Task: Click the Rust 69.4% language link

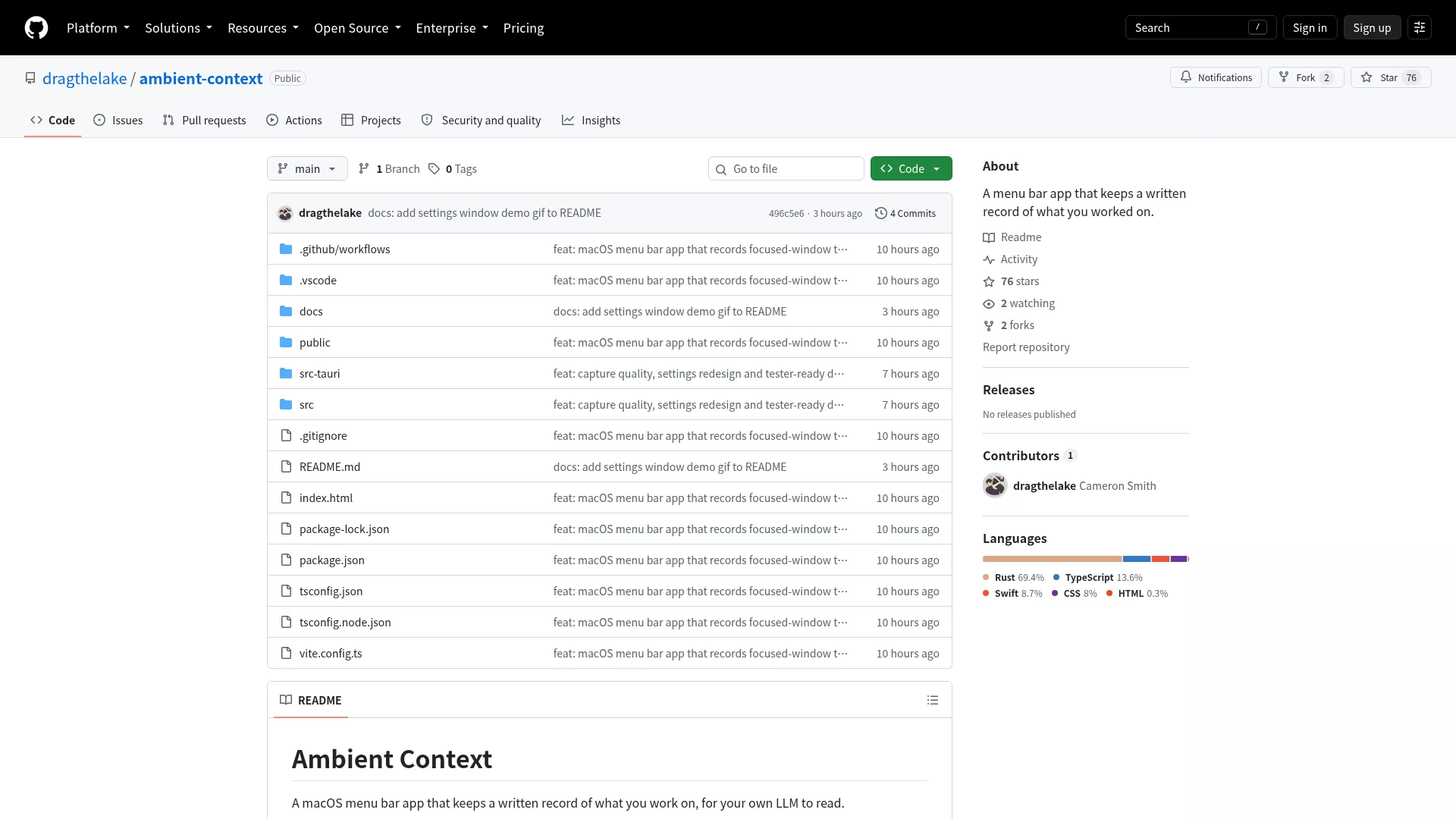Action: point(1014,578)
